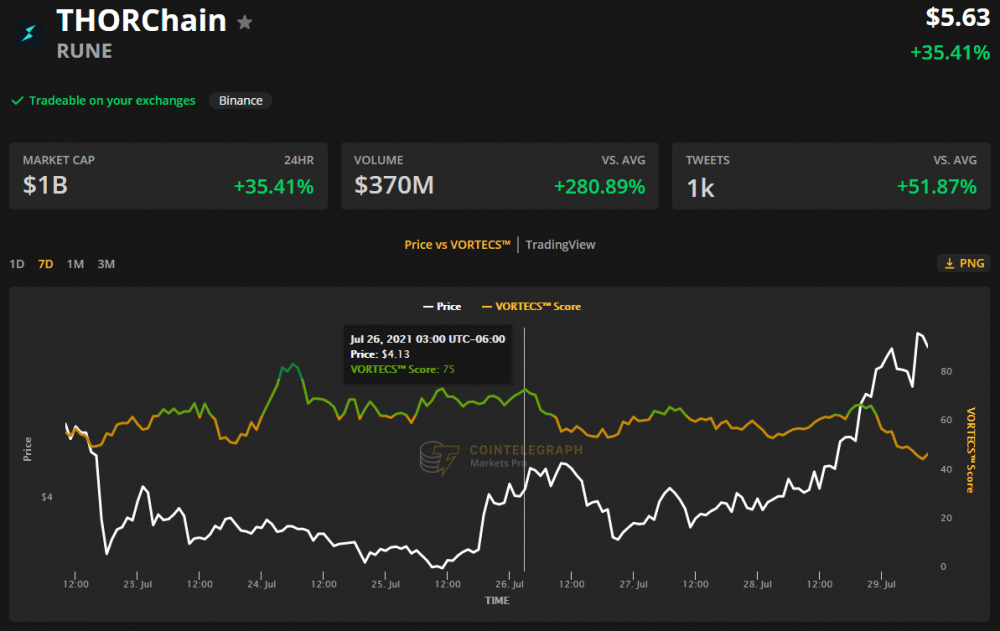Open the Binance exchange tag

pos(240,100)
